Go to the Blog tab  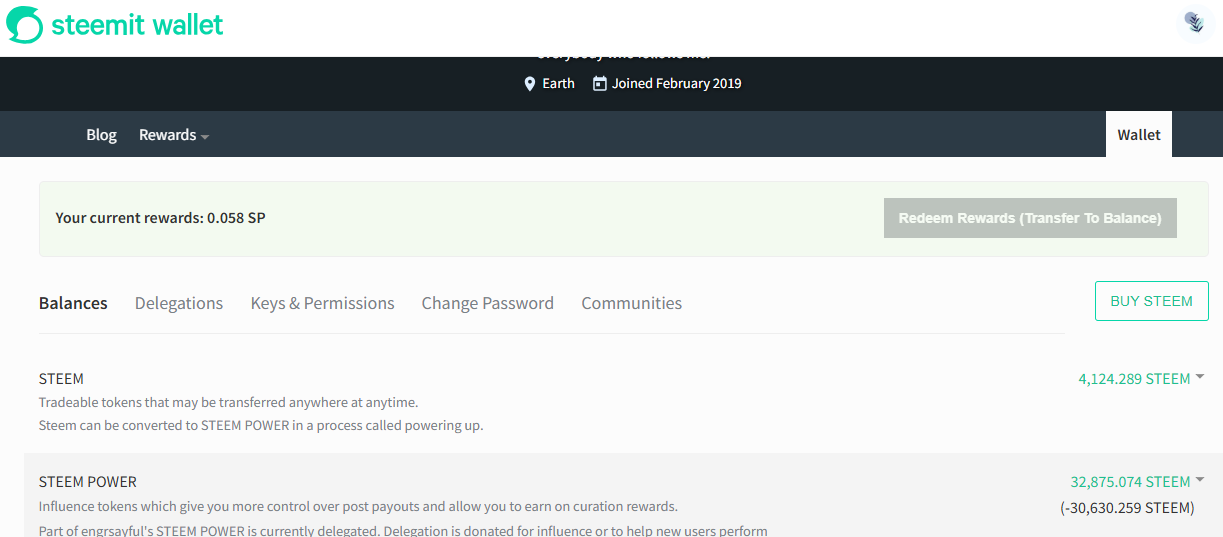101,135
